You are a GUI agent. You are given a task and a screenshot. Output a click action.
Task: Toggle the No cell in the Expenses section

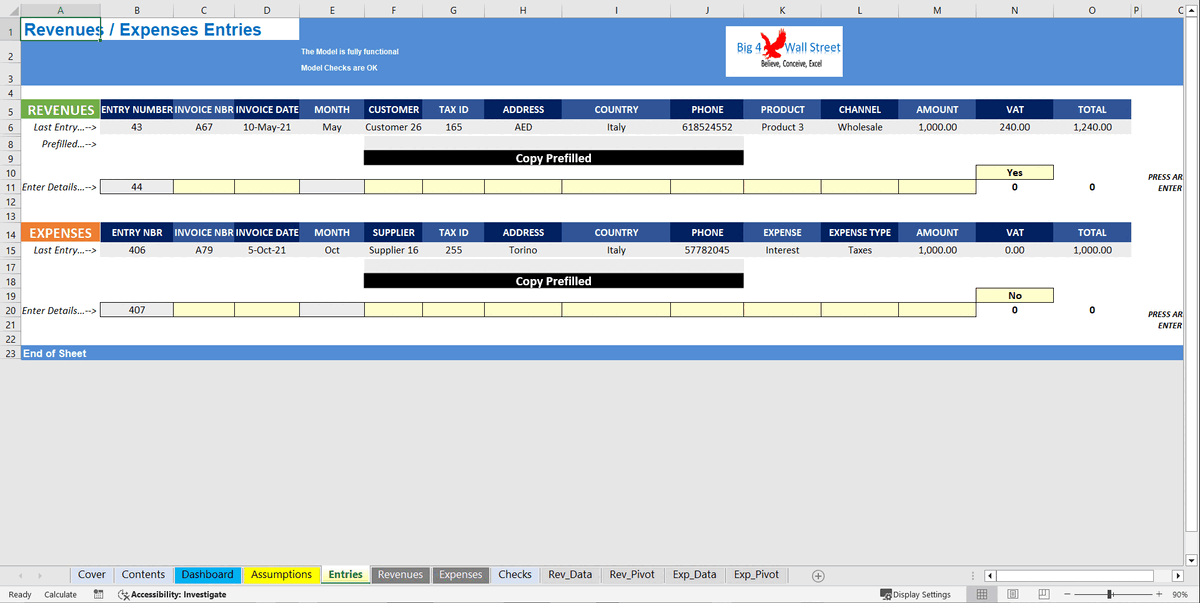pyautogui.click(x=1014, y=295)
